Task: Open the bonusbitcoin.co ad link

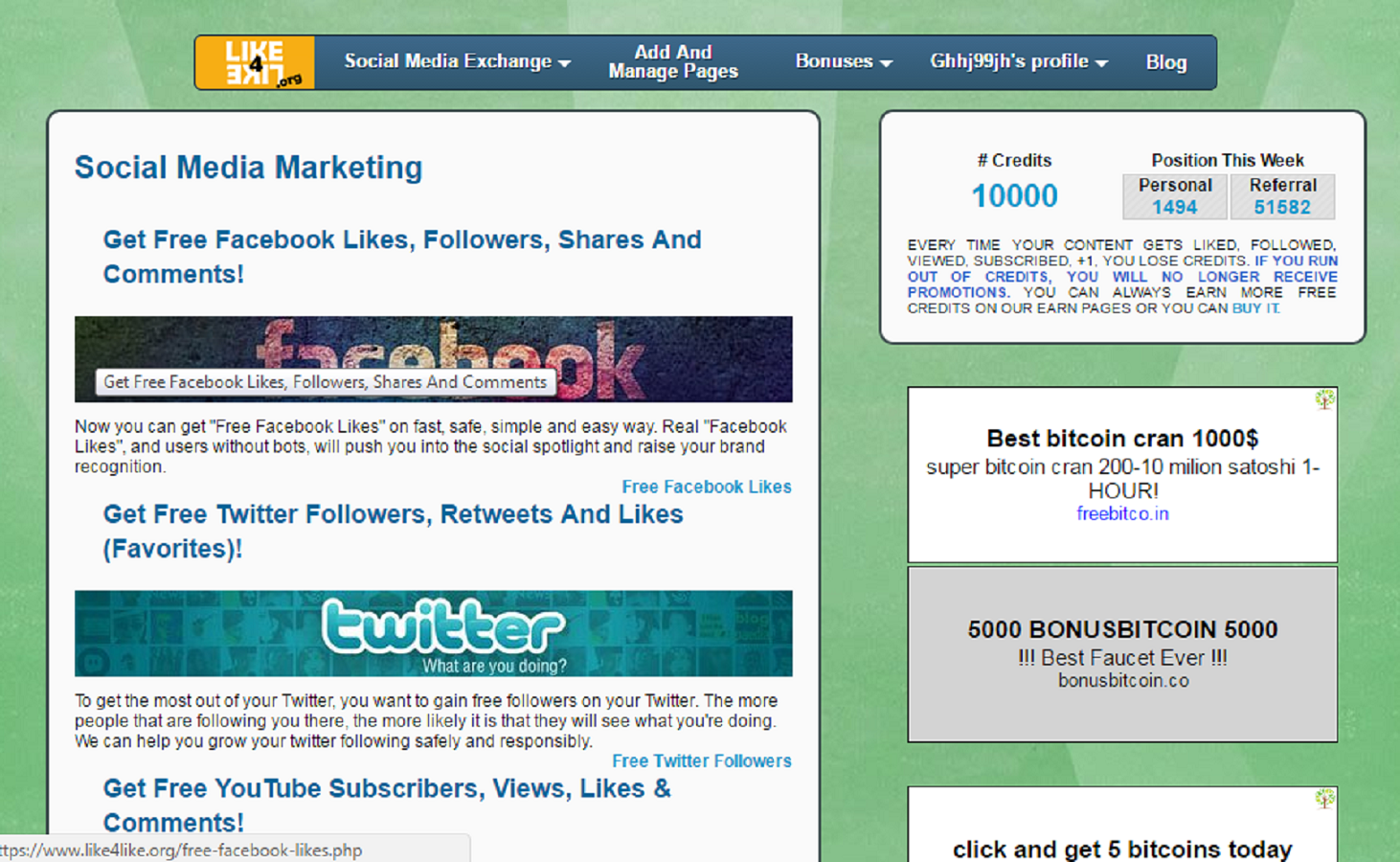Action: pos(1123,680)
